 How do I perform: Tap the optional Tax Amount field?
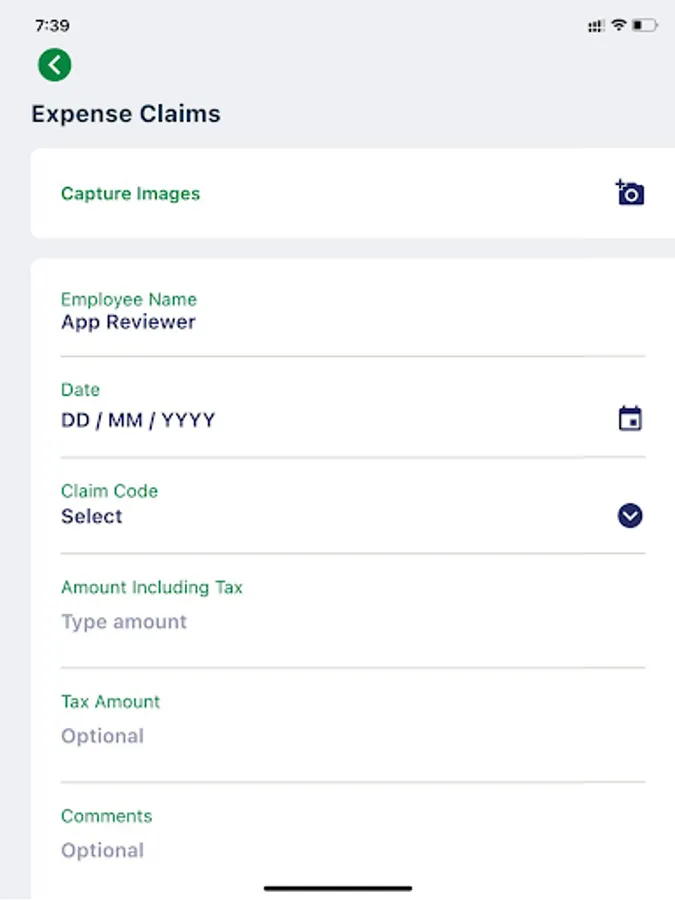pyautogui.click(x=103, y=735)
